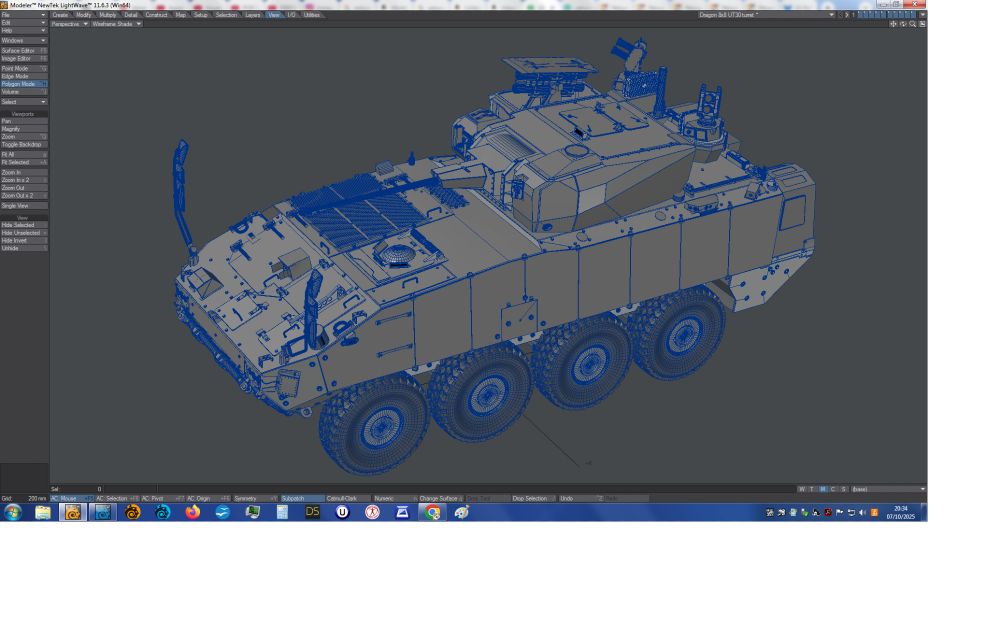Click Zoom Out x 2 button
The image size is (1000, 625).
24,195
